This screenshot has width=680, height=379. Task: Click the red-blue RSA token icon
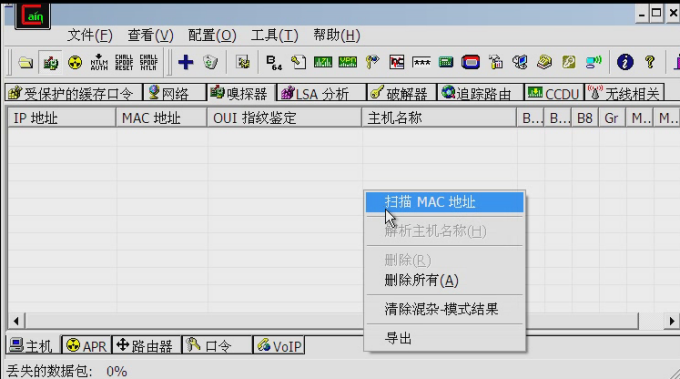pos(471,62)
